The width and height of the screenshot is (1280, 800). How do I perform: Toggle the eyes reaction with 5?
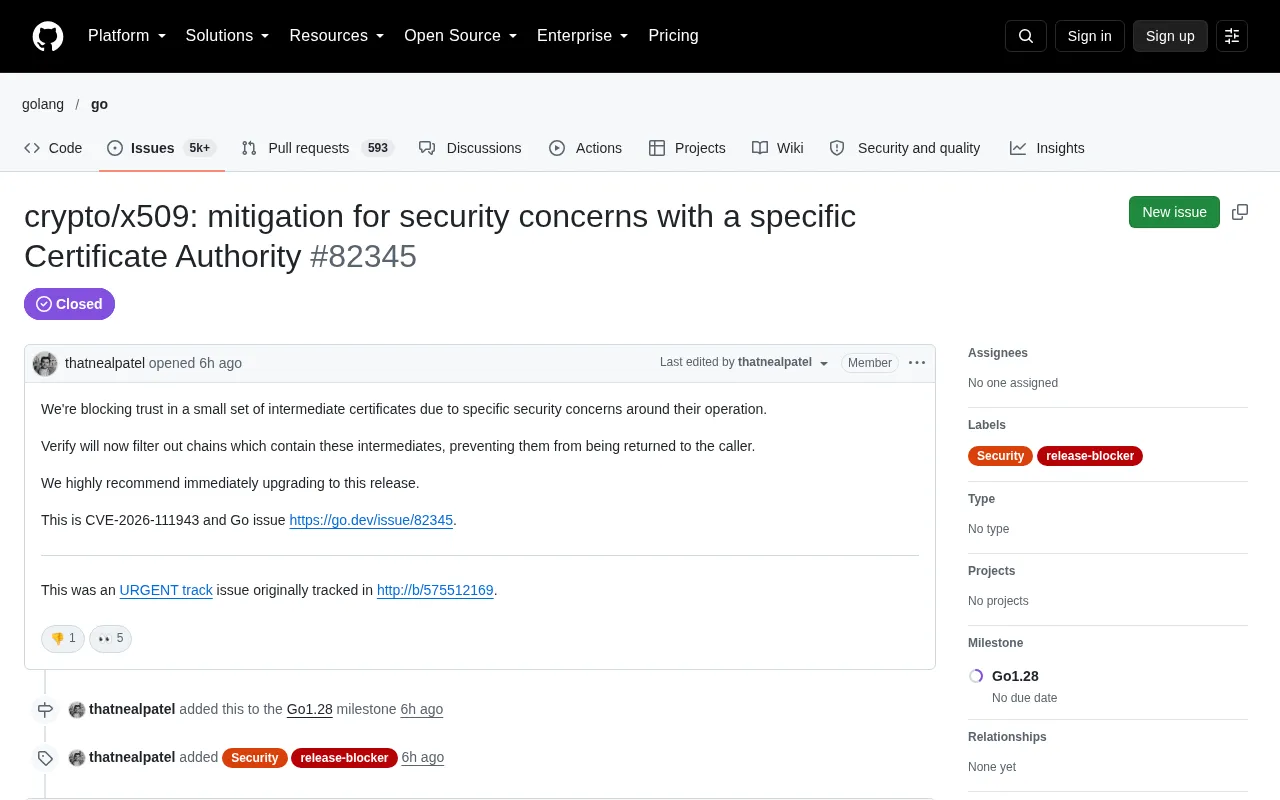(110, 638)
